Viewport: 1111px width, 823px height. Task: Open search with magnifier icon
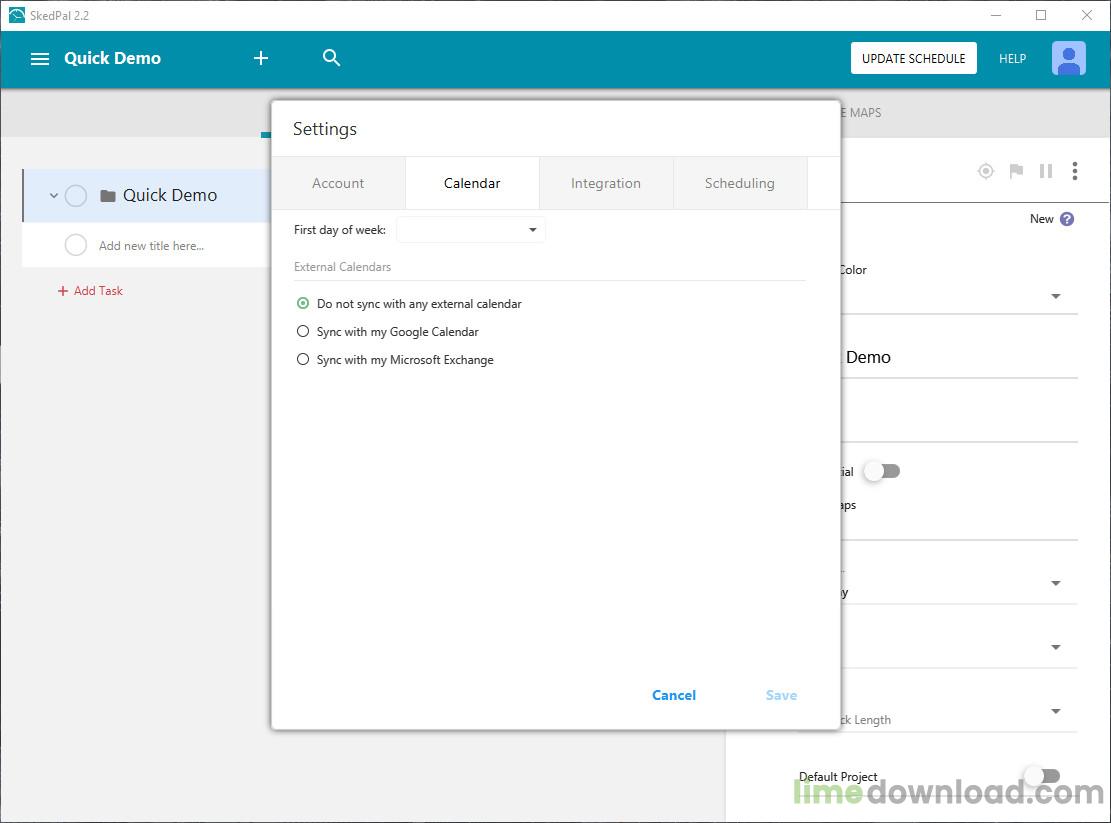(x=331, y=57)
